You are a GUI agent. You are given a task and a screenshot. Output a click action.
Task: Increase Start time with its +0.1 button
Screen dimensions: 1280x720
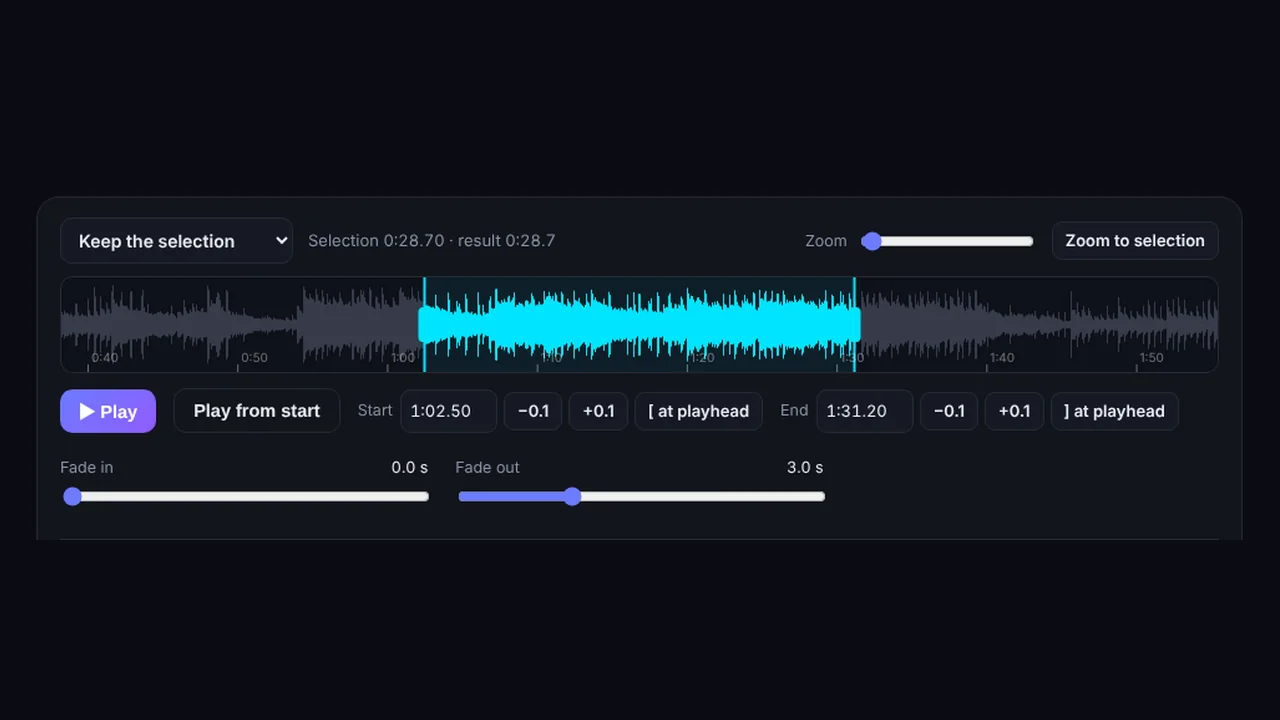pyautogui.click(x=599, y=411)
